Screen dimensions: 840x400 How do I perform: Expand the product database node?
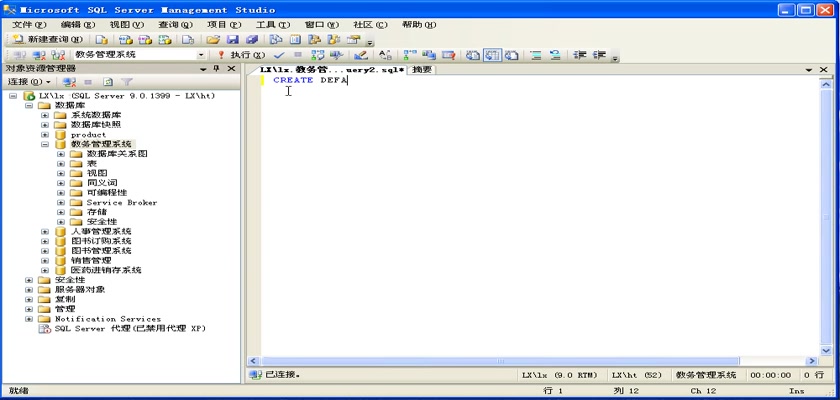[x=44, y=135]
